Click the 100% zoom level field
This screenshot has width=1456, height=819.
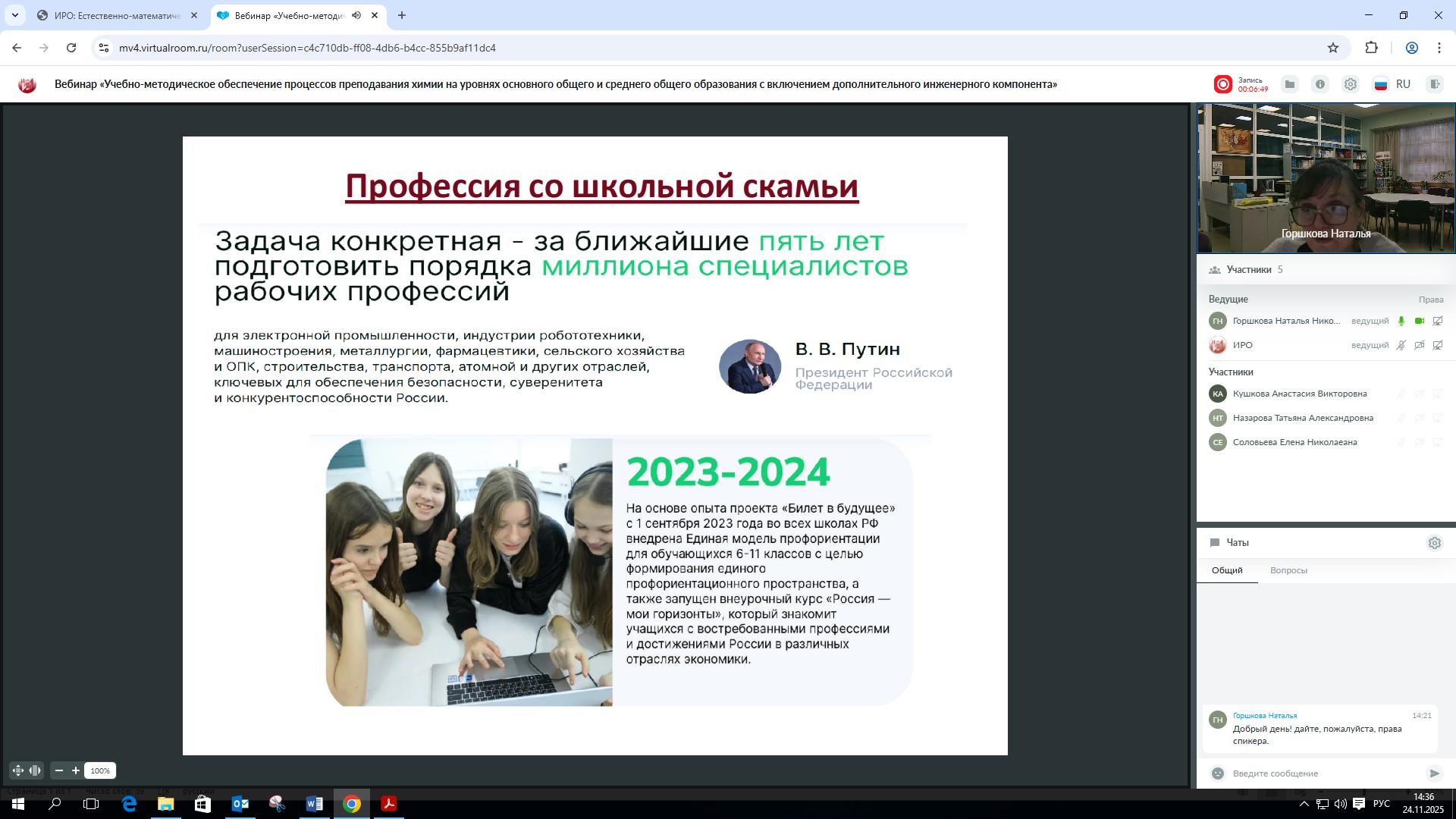[100, 770]
